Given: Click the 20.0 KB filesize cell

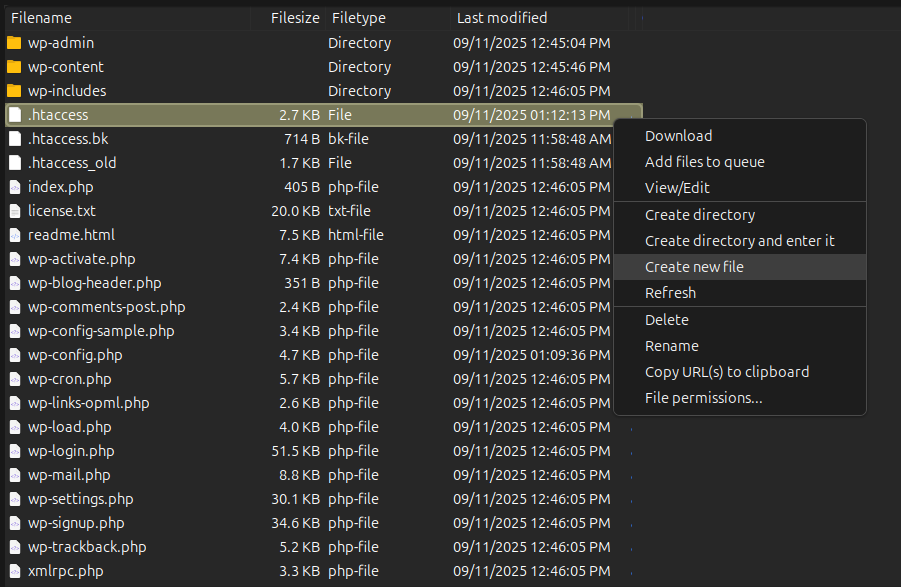Looking at the screenshot, I should point(295,211).
